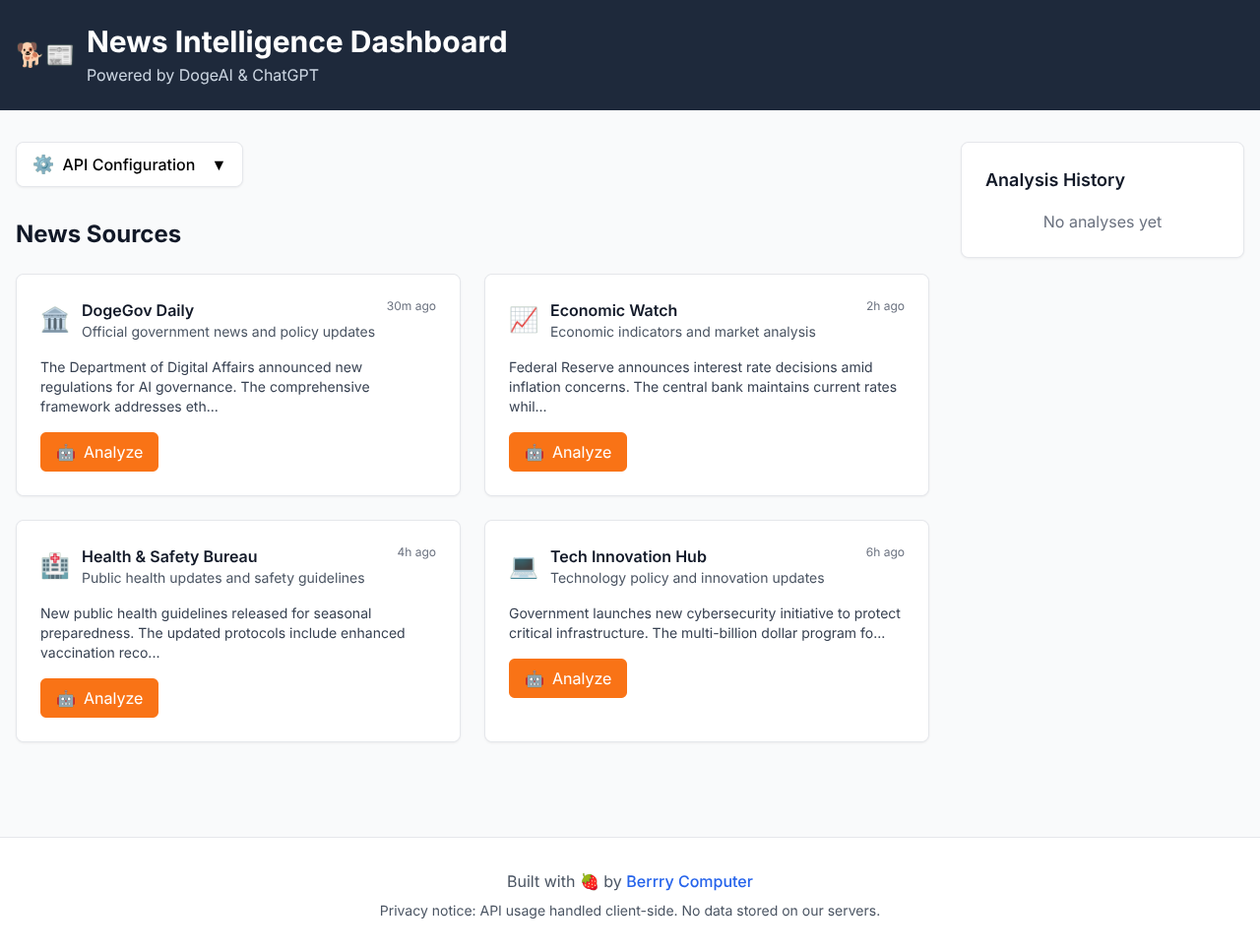Click the dog and newspaper logo icon
Screen dimensions: 1260x952
point(45,55)
